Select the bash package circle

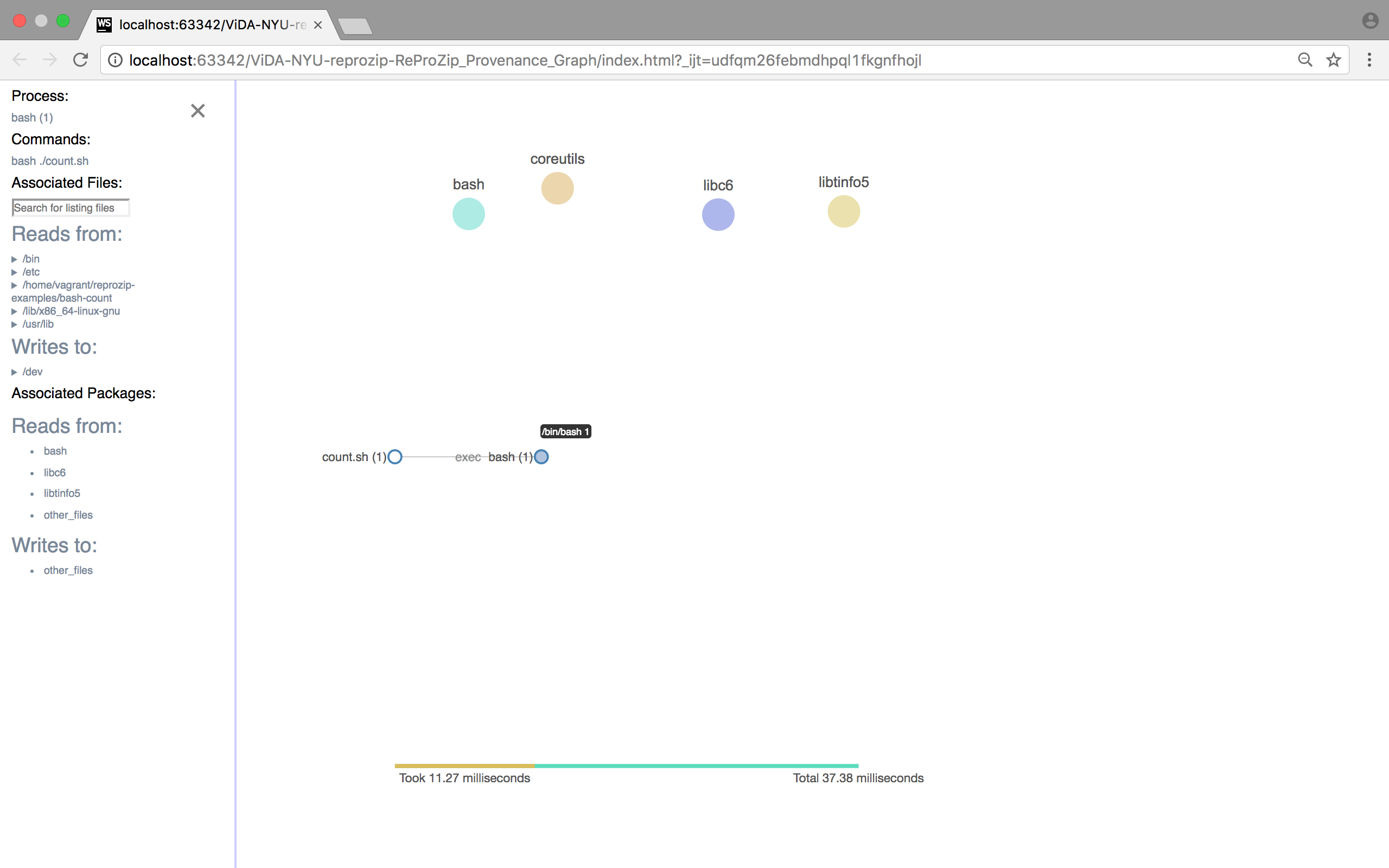pyautogui.click(x=468, y=214)
